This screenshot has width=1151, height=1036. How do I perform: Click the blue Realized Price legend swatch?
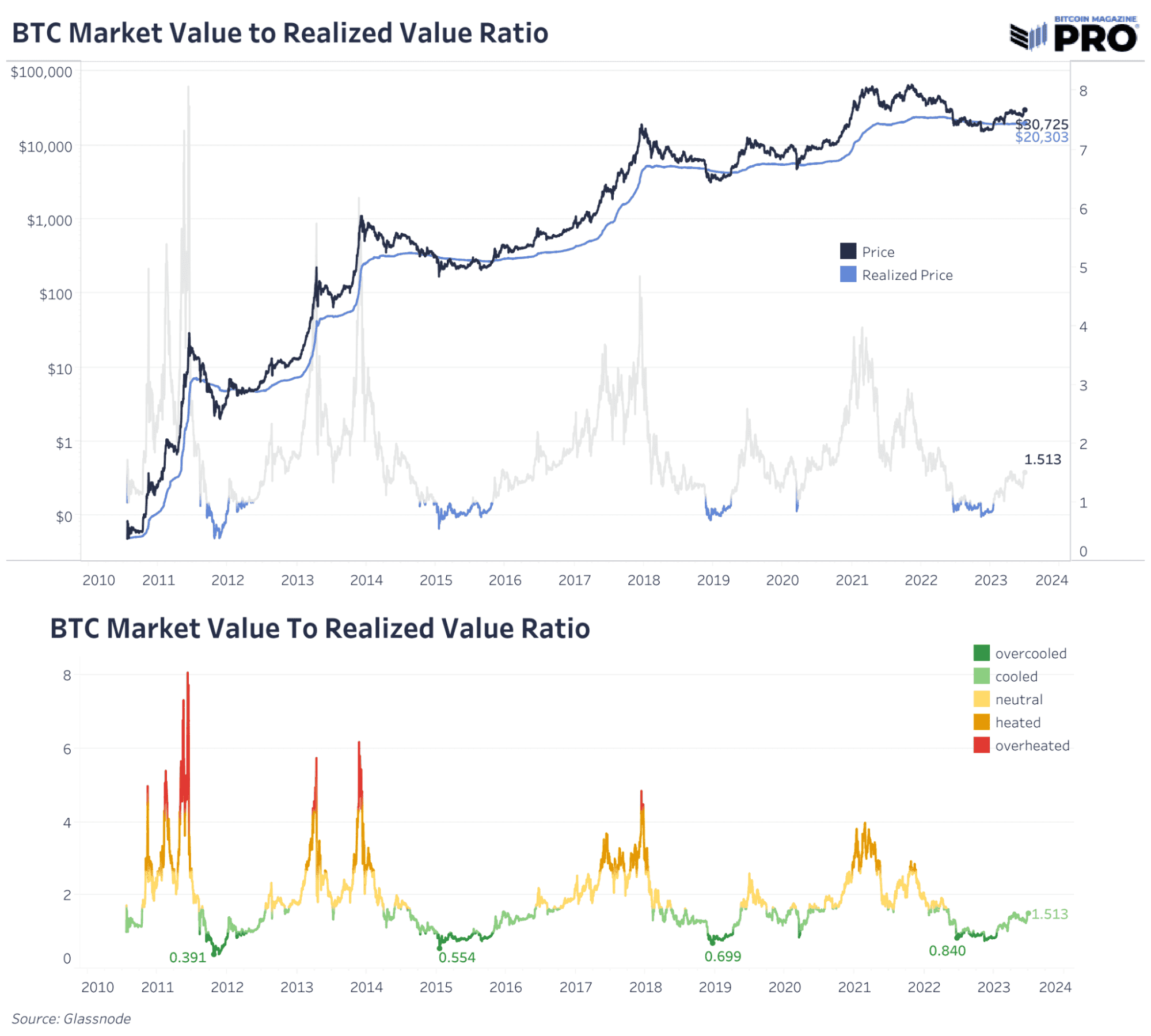(x=848, y=274)
